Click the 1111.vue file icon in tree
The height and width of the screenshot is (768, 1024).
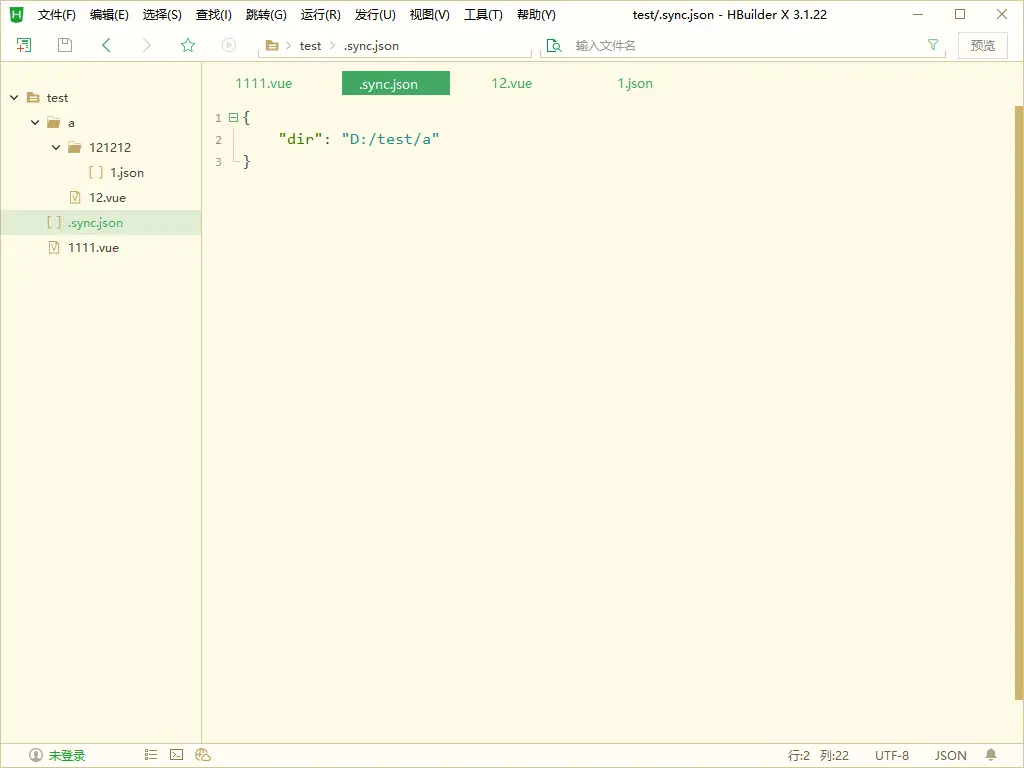point(54,248)
